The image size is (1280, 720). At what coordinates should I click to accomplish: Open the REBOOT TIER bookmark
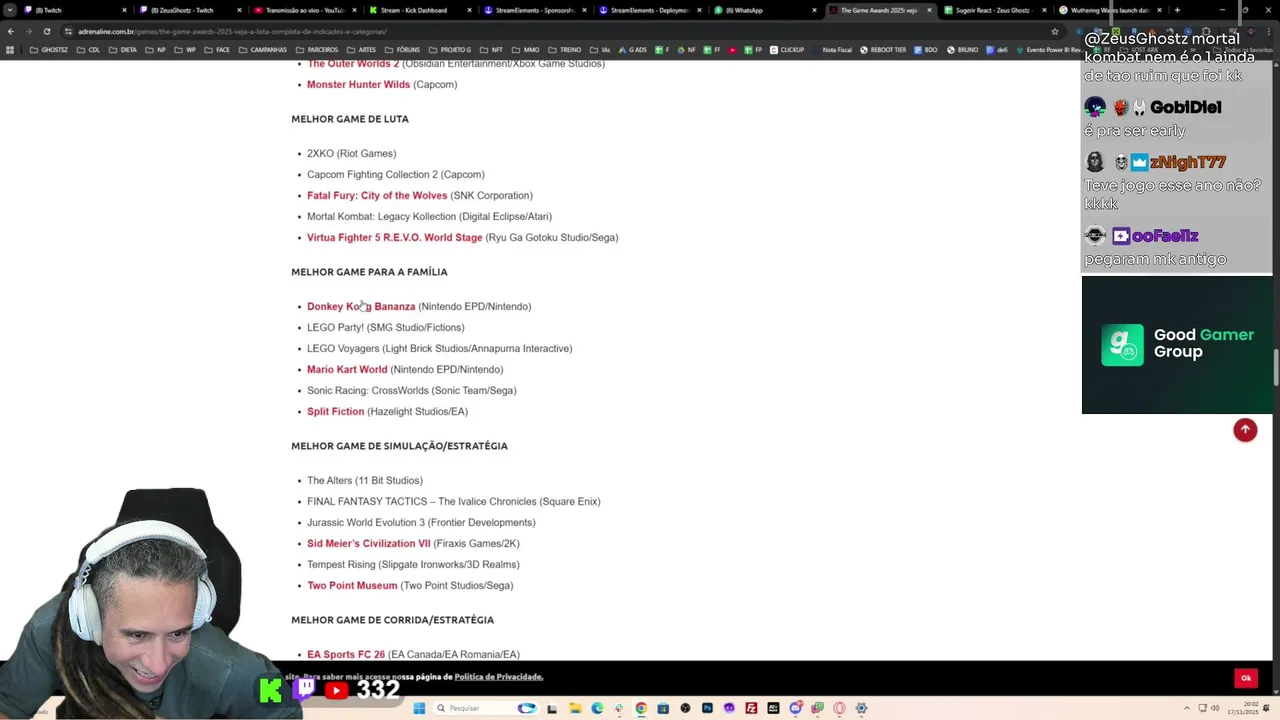pyautogui.click(x=885, y=50)
